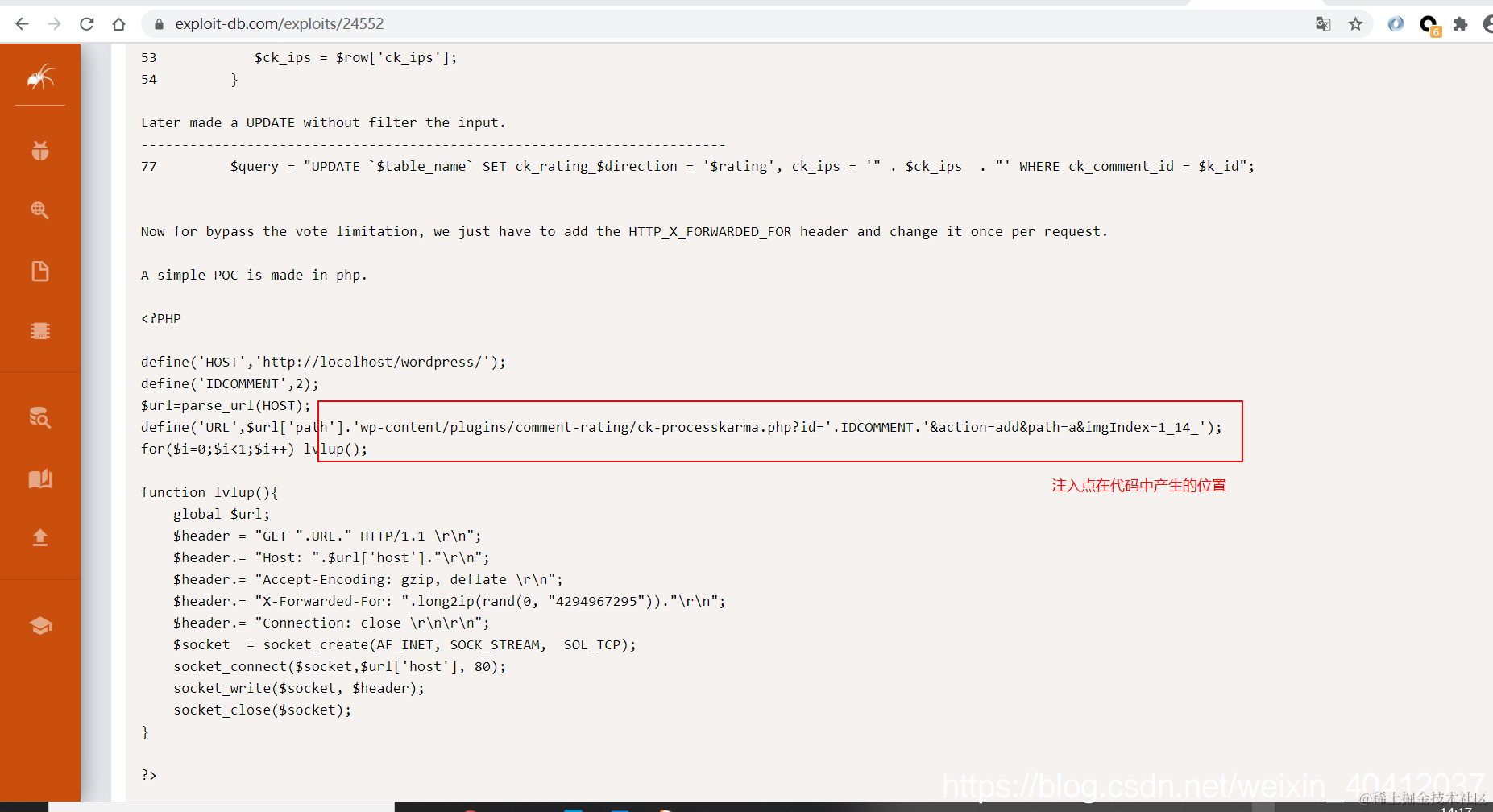The width and height of the screenshot is (1493, 812).
Task: Click the X-Forwarded-For long2ip line
Action: tap(450, 601)
